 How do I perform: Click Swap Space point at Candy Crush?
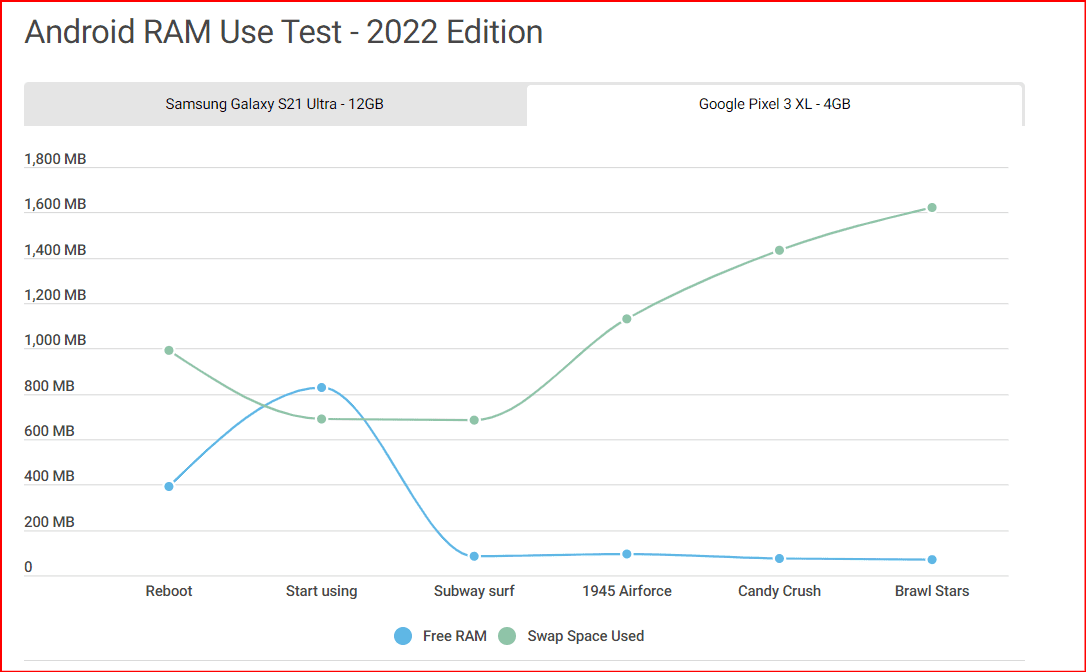click(x=779, y=250)
